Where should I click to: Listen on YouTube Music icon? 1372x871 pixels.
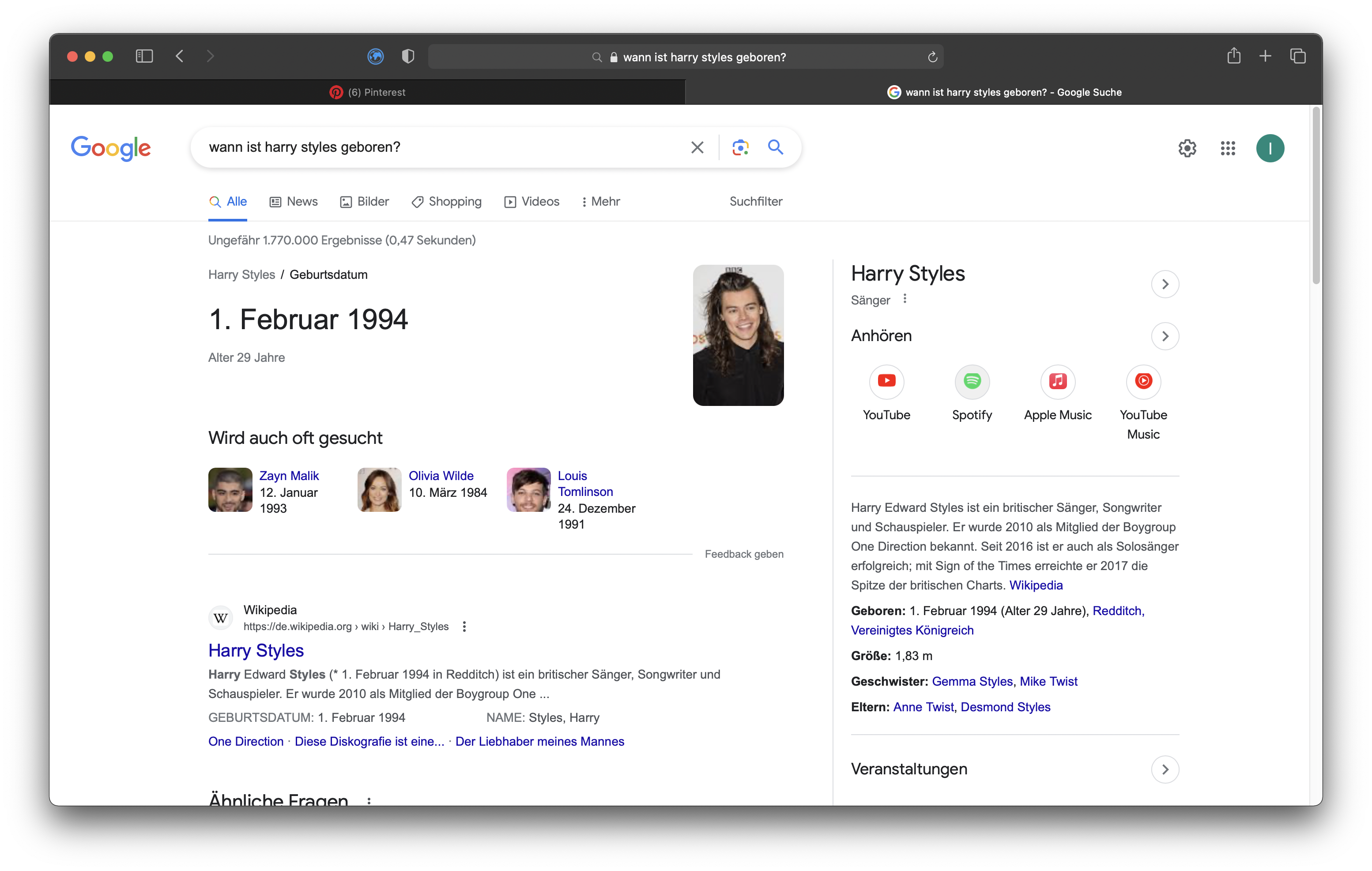click(x=1143, y=381)
